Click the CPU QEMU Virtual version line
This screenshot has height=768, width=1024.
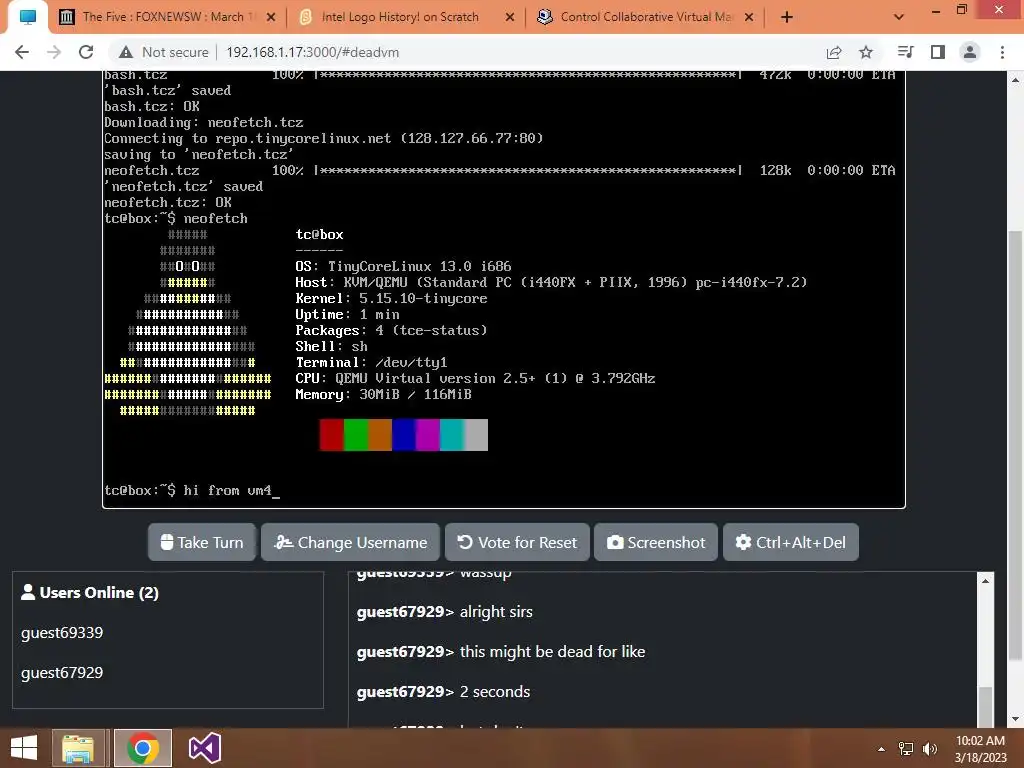475,378
